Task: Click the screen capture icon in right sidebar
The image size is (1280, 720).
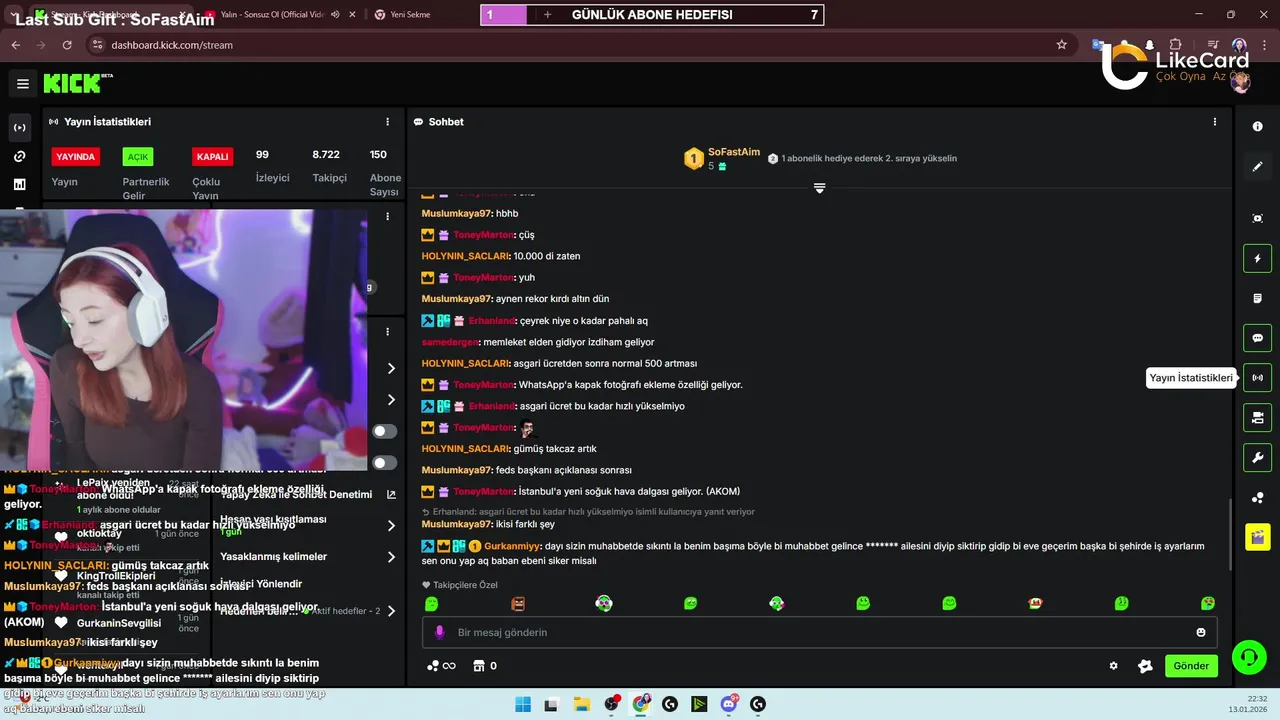Action: tap(1258, 218)
